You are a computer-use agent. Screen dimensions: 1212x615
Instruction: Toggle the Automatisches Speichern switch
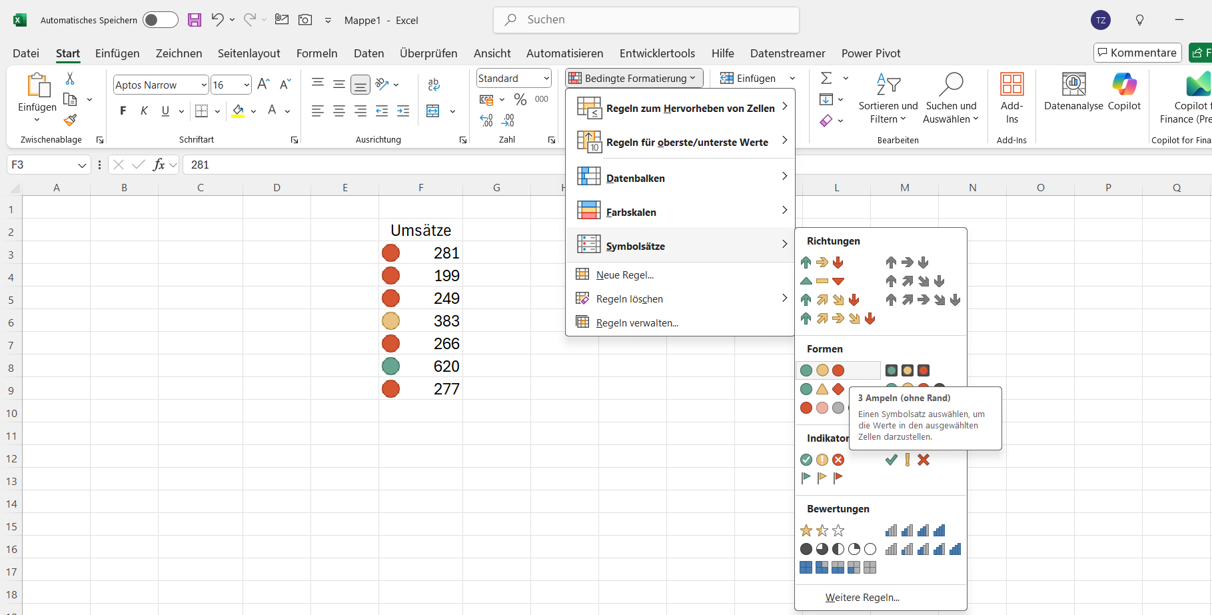[x=160, y=20]
